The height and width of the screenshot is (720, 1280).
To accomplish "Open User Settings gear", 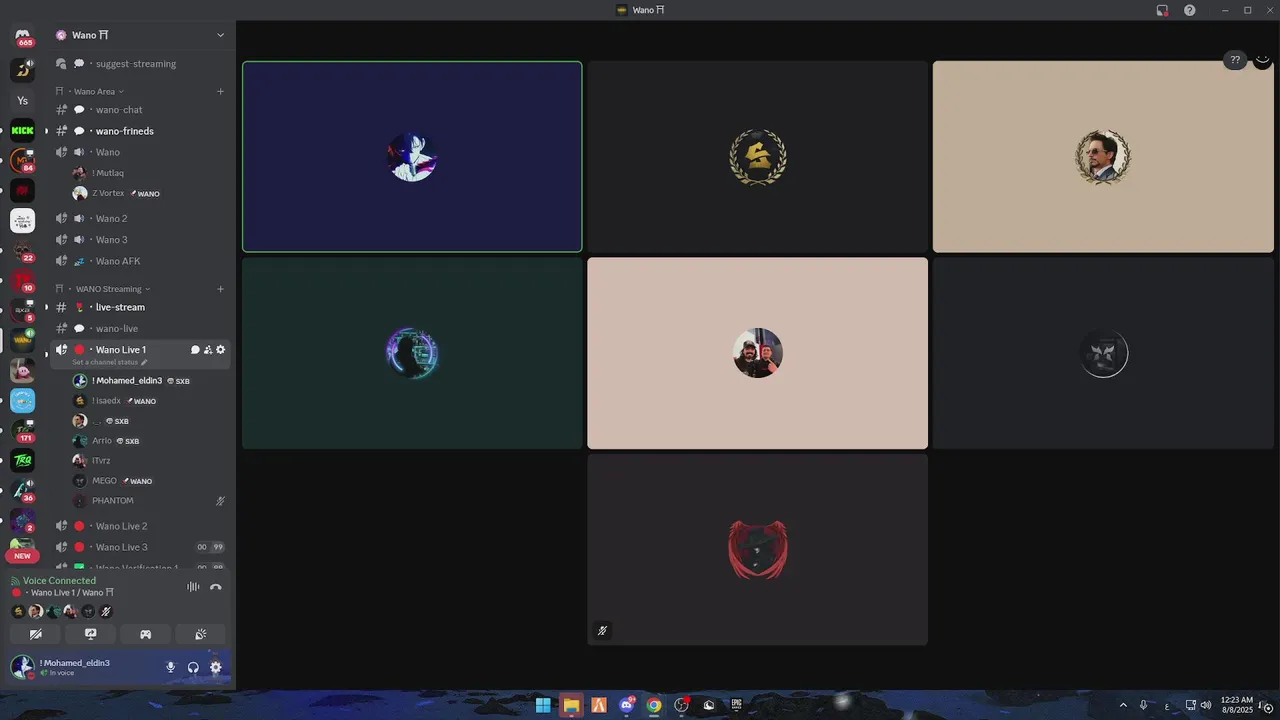I will tap(215, 667).
